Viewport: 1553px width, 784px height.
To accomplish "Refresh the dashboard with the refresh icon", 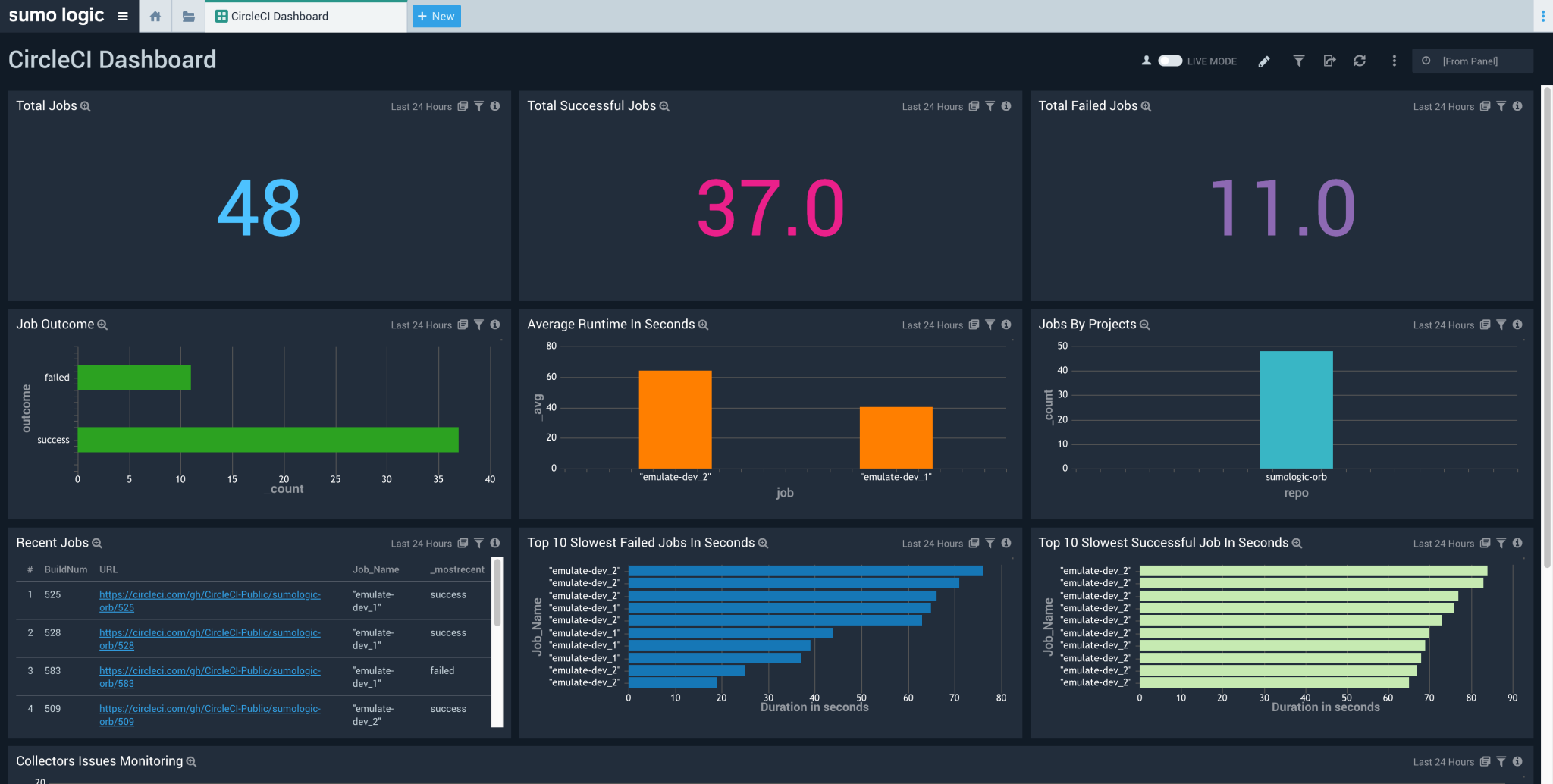I will tap(1360, 61).
